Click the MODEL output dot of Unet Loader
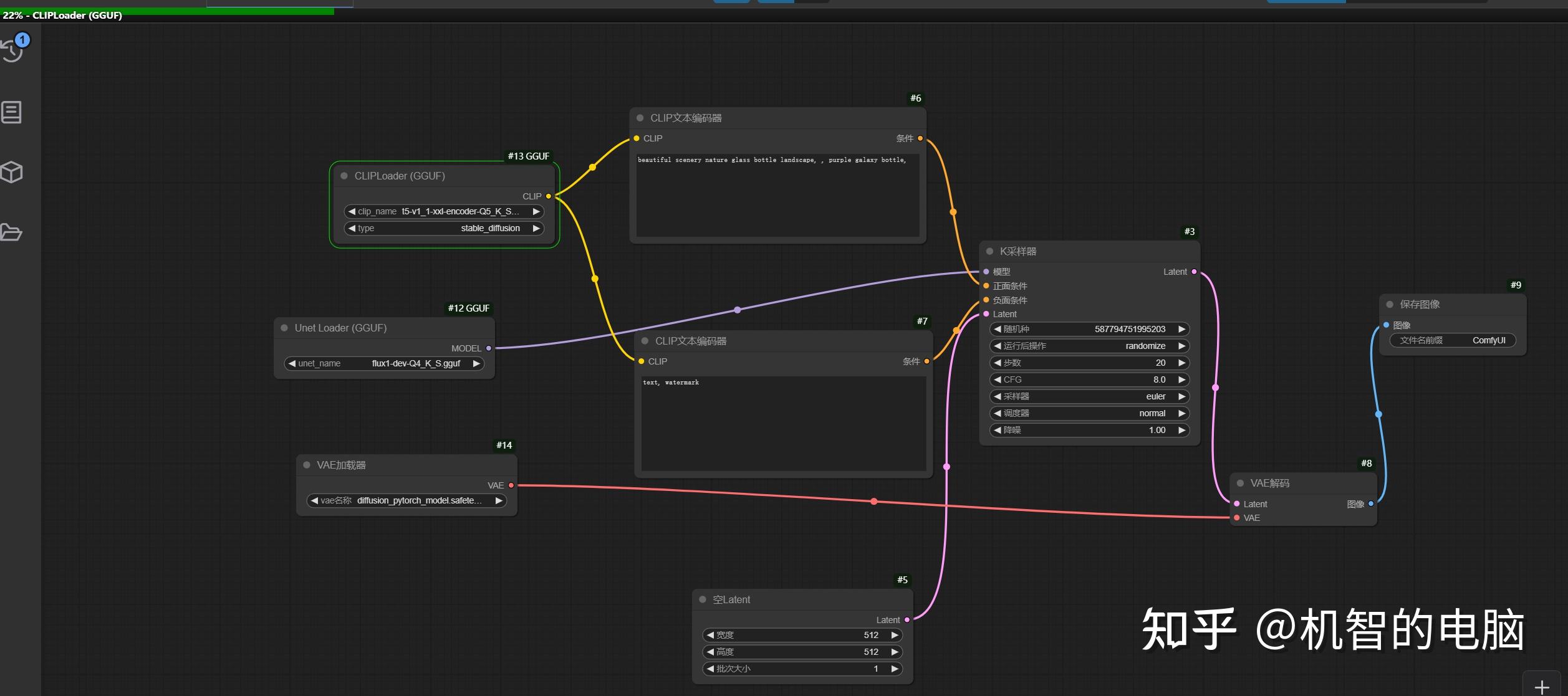 coord(489,348)
